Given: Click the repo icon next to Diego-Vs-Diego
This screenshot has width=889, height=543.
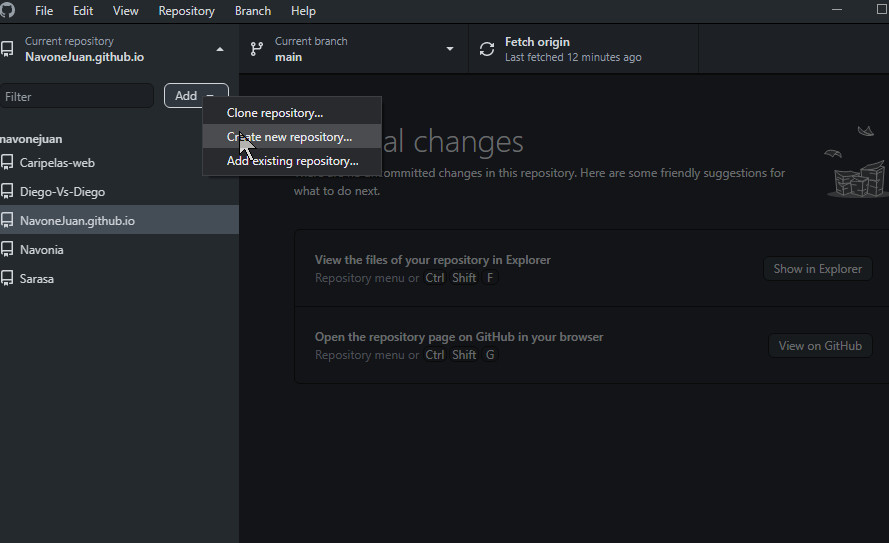Looking at the screenshot, I should [7, 192].
